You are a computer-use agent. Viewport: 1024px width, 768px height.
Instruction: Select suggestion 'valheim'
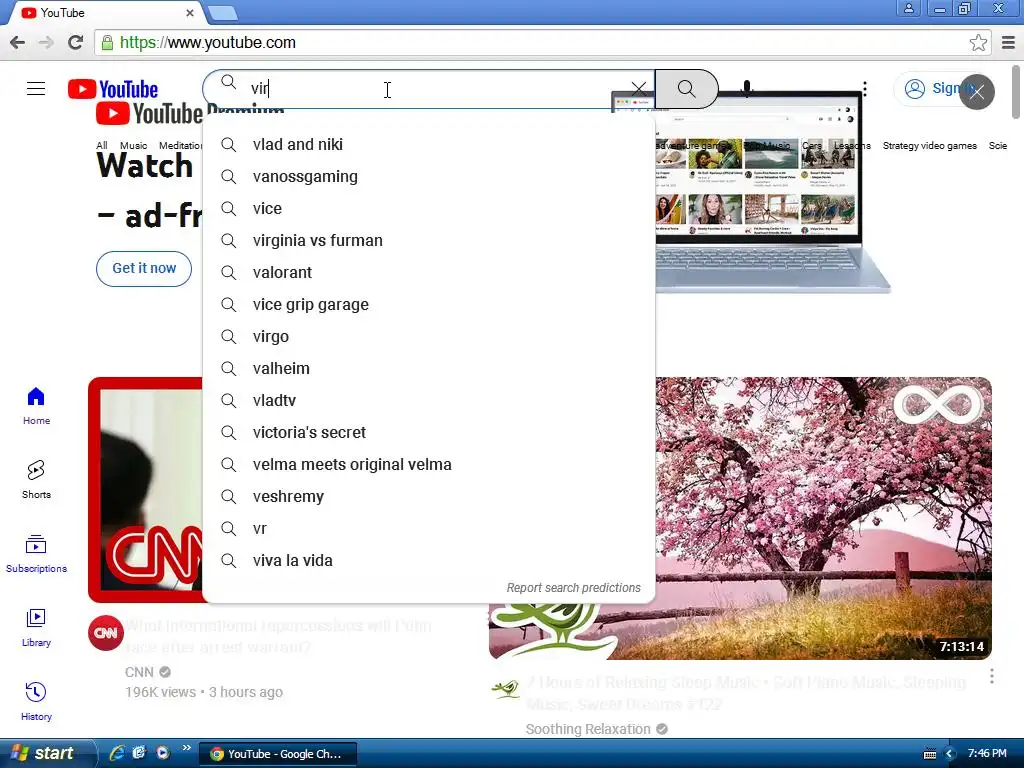tap(428, 368)
